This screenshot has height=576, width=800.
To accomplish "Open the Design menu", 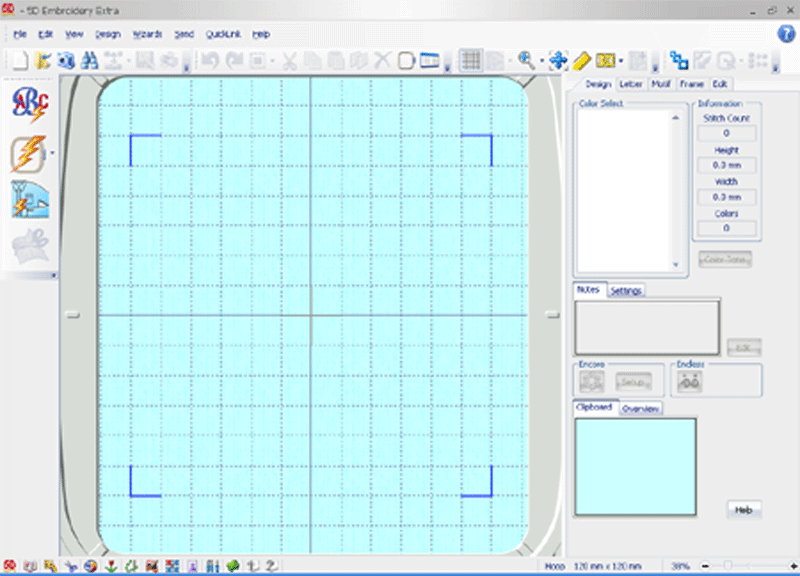I will [x=108, y=34].
